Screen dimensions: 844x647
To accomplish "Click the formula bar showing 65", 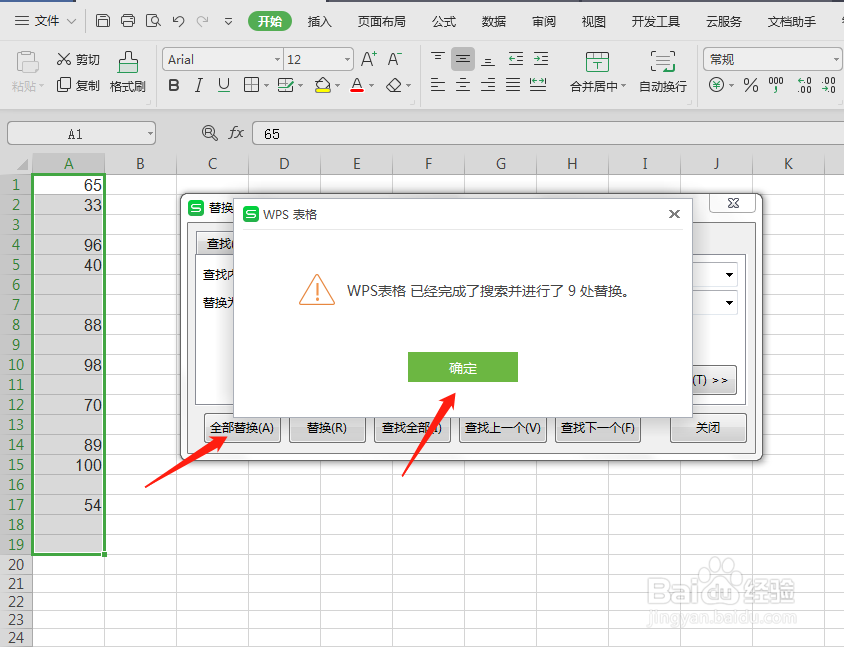I will pos(548,133).
